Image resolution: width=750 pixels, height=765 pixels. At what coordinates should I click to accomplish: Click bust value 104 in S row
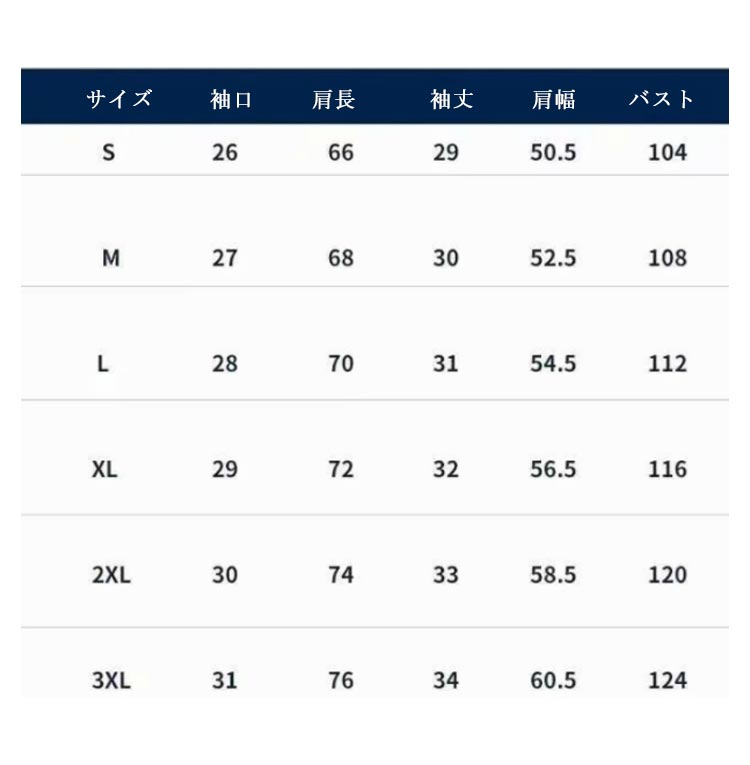coord(667,153)
